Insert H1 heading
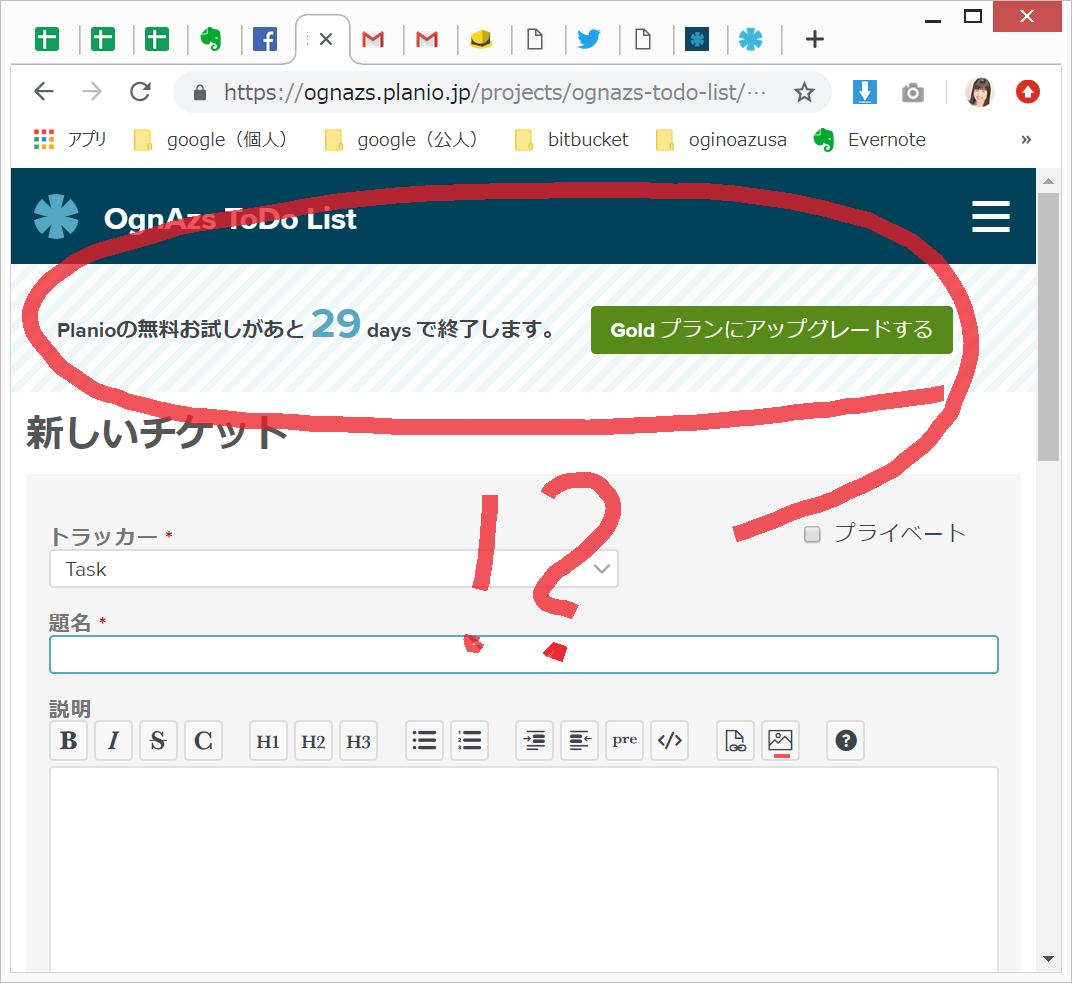1072x983 pixels. [x=268, y=740]
